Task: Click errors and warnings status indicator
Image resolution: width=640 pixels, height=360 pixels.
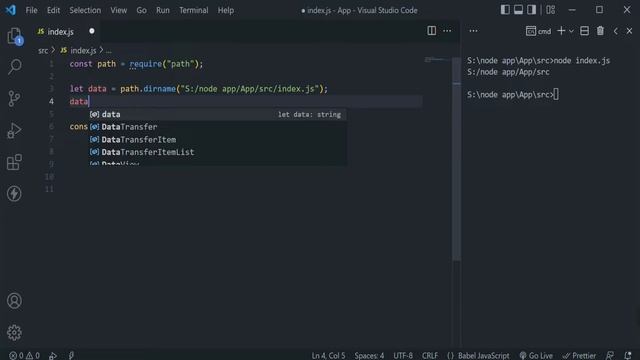Action: (x=24, y=356)
